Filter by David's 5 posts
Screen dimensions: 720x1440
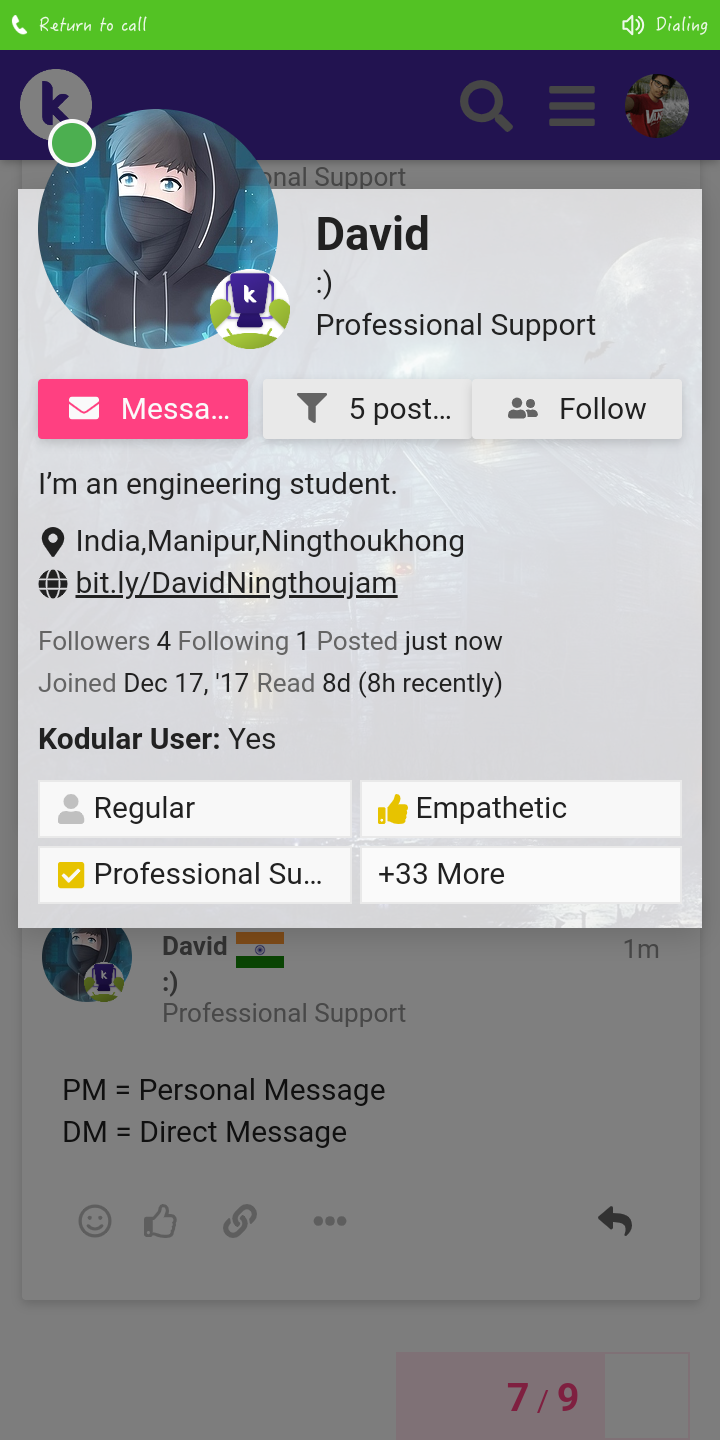366,409
